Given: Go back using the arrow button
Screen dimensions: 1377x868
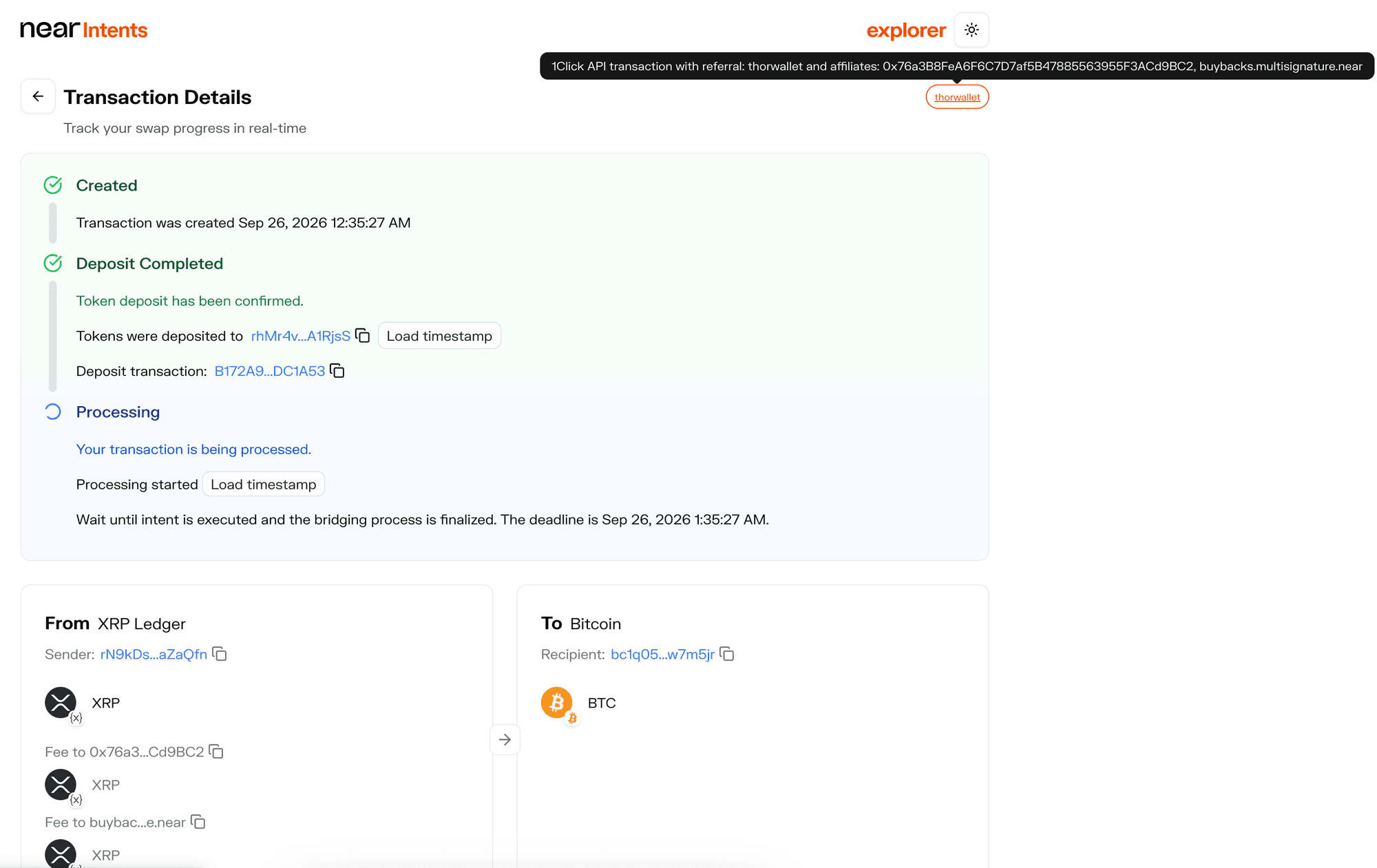Looking at the screenshot, I should pyautogui.click(x=38, y=96).
